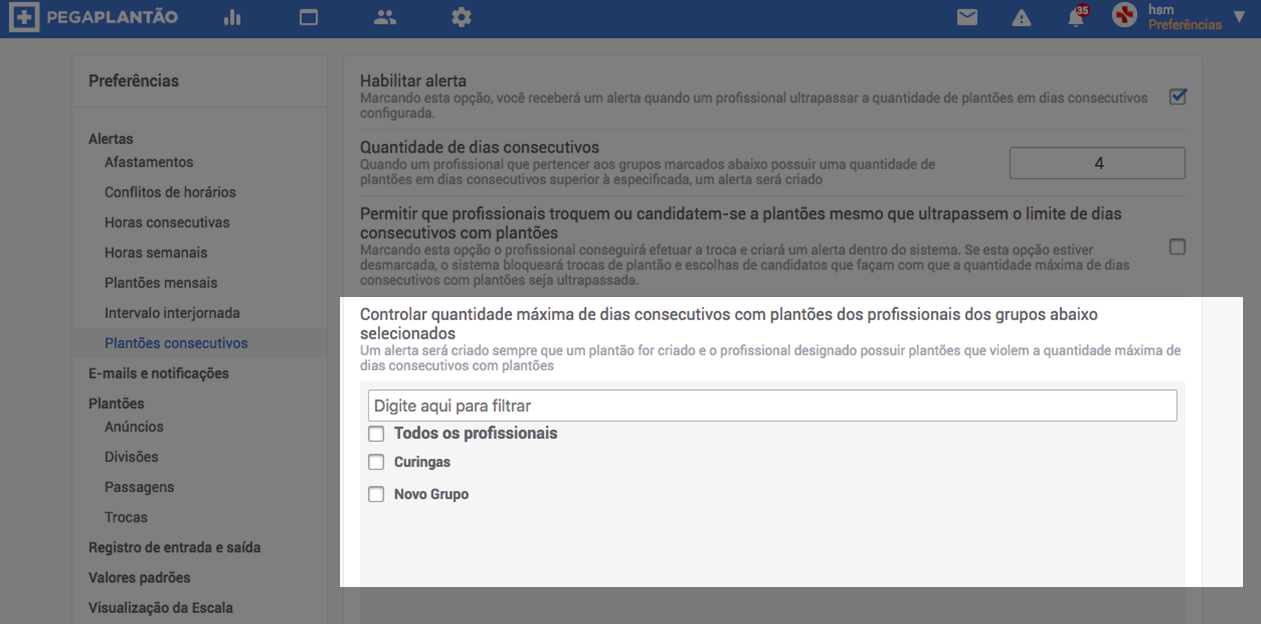Select Trocas in sidebar
This screenshot has height=624, width=1261.
pos(126,517)
